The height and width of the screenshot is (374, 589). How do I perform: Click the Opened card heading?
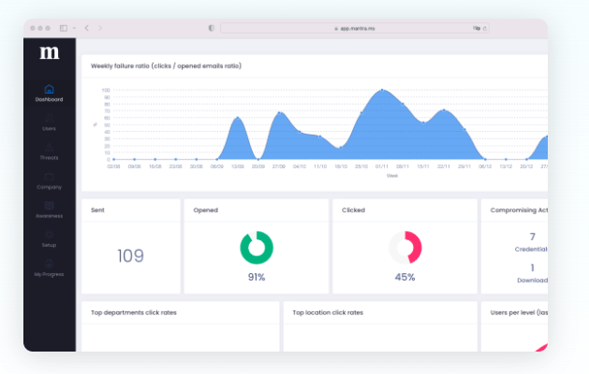[206, 210]
